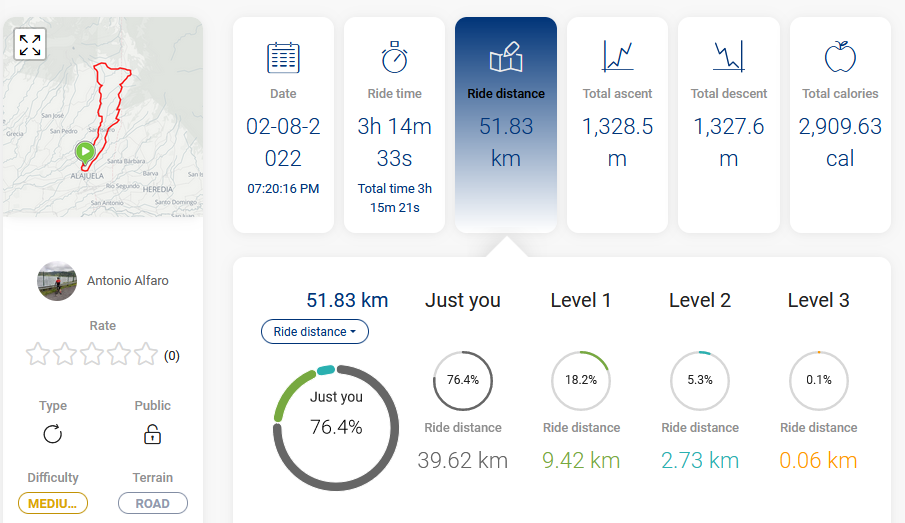This screenshot has height=523, width=905.
Task: Rate the ride with the fifth star
Action: click(146, 354)
